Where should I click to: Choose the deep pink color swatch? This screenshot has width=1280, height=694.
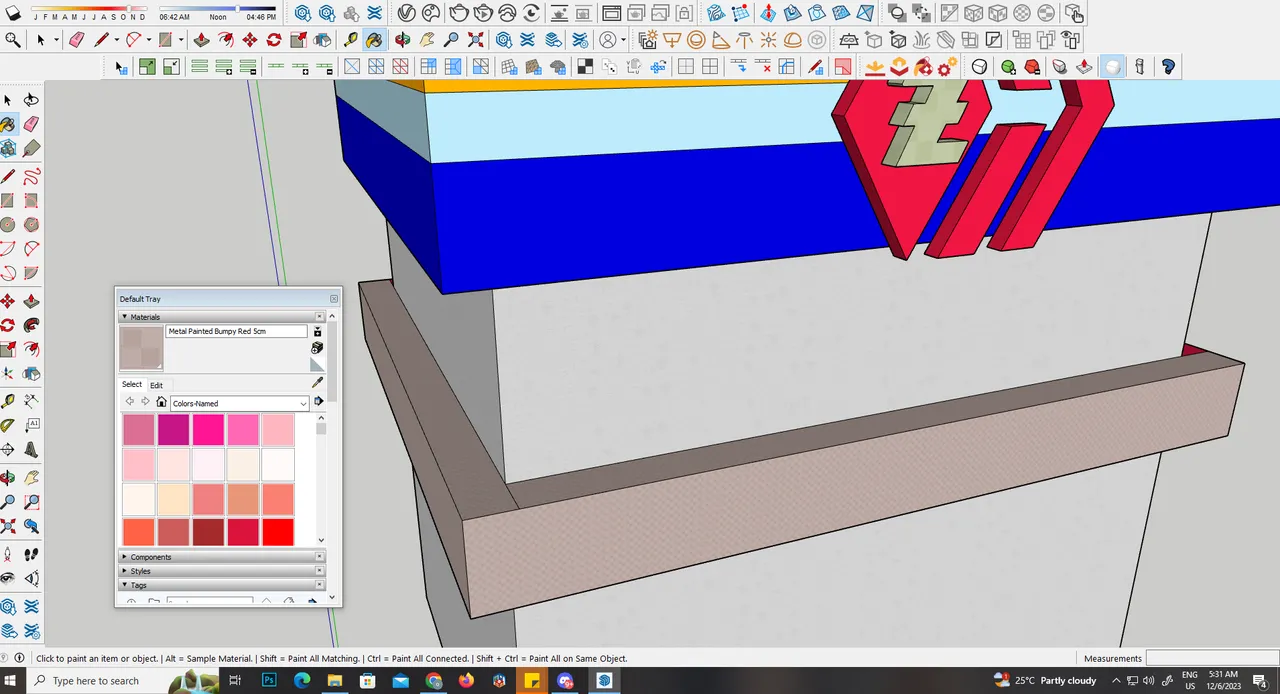tap(209, 430)
